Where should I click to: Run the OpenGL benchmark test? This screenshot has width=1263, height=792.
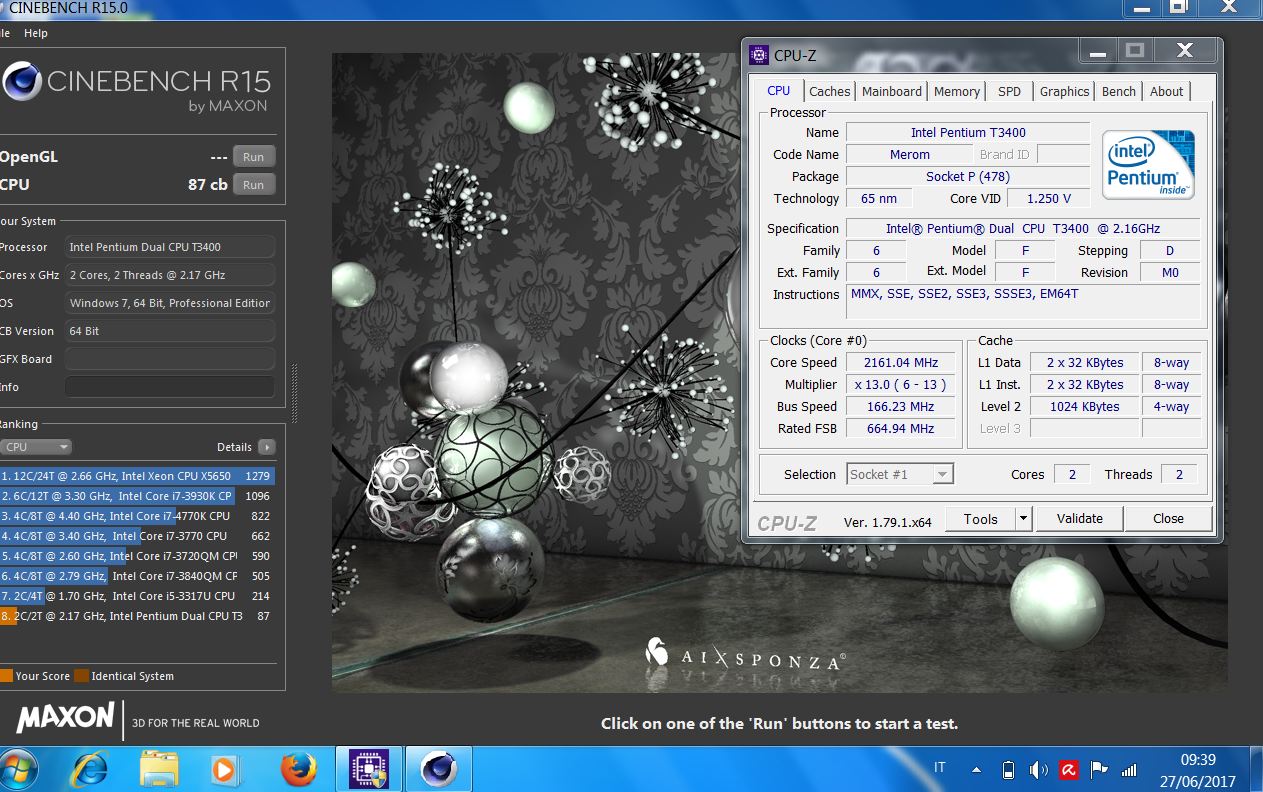coord(254,157)
